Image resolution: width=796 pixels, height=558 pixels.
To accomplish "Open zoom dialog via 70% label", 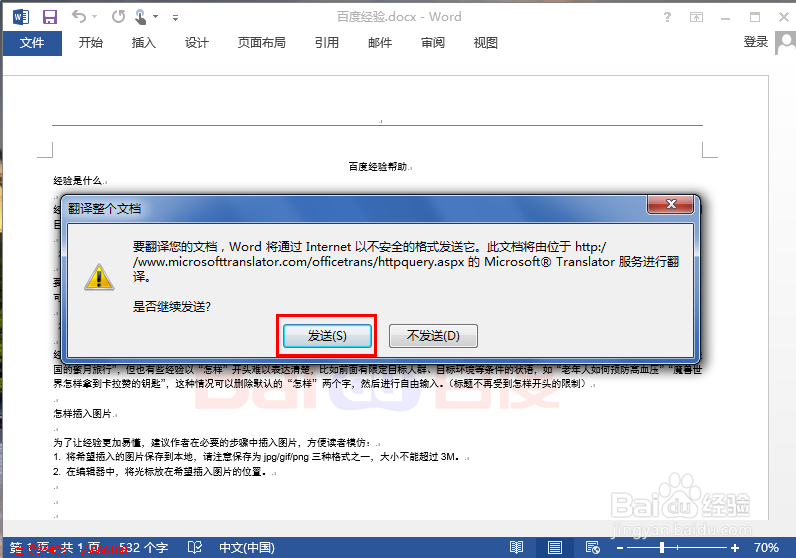I will [766, 547].
